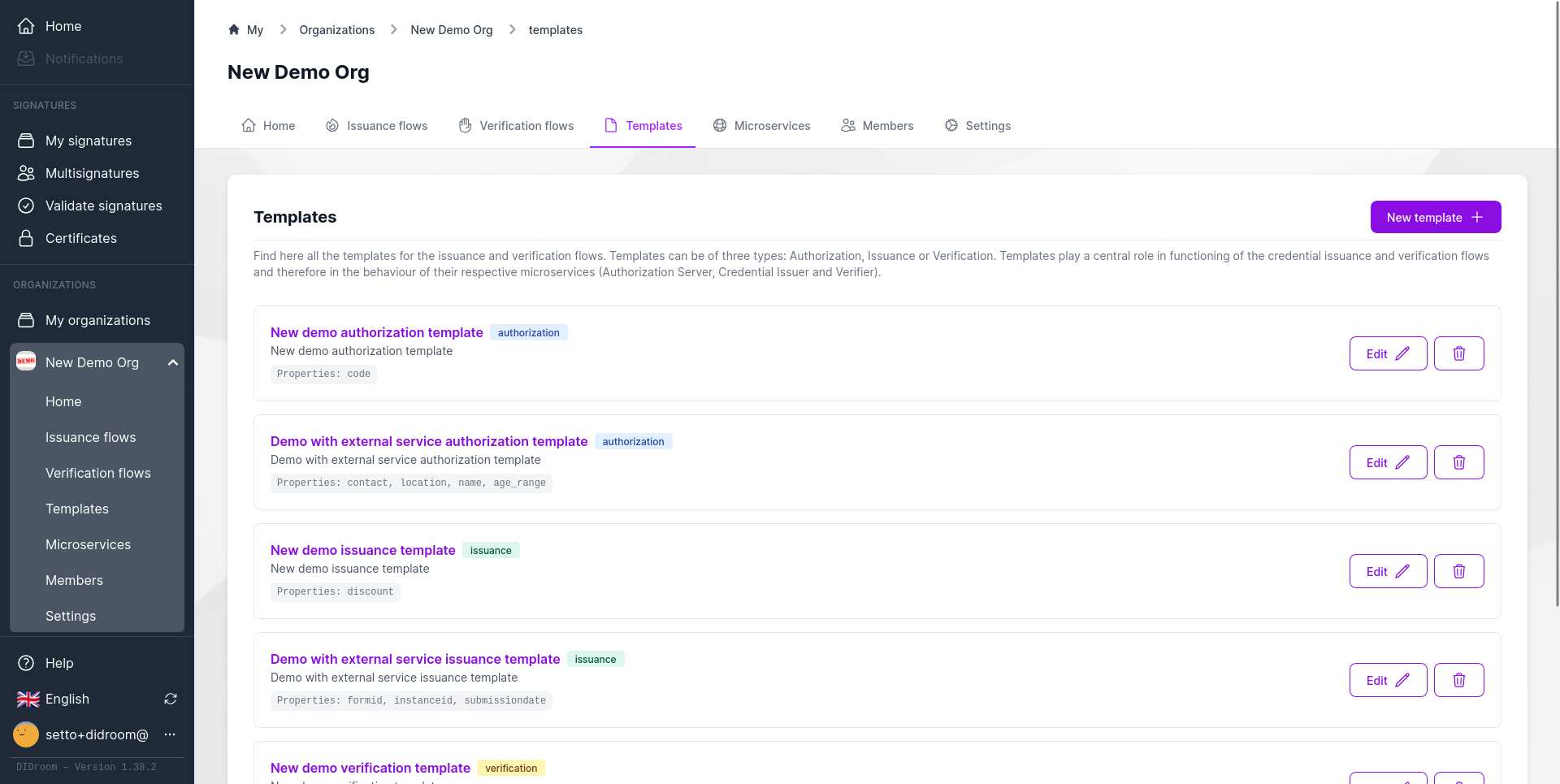
Task: Click the page vertical scrollbar
Action: coord(1556,325)
